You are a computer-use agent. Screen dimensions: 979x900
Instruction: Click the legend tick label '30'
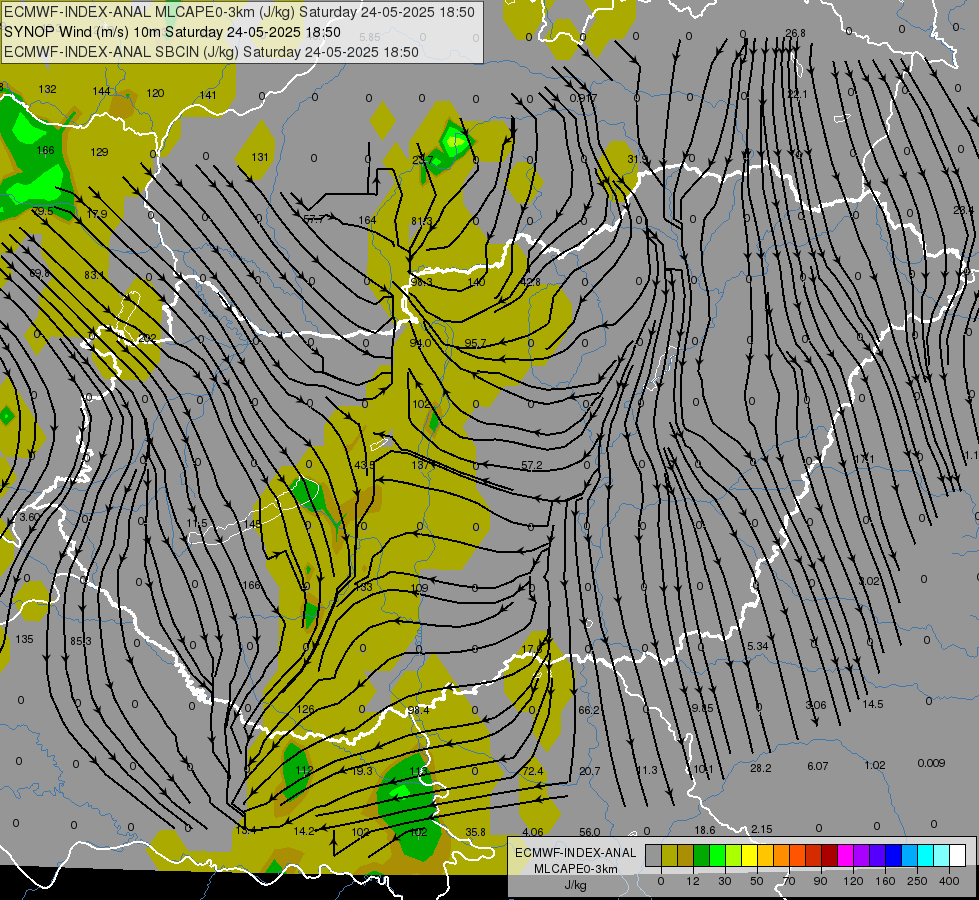click(724, 881)
